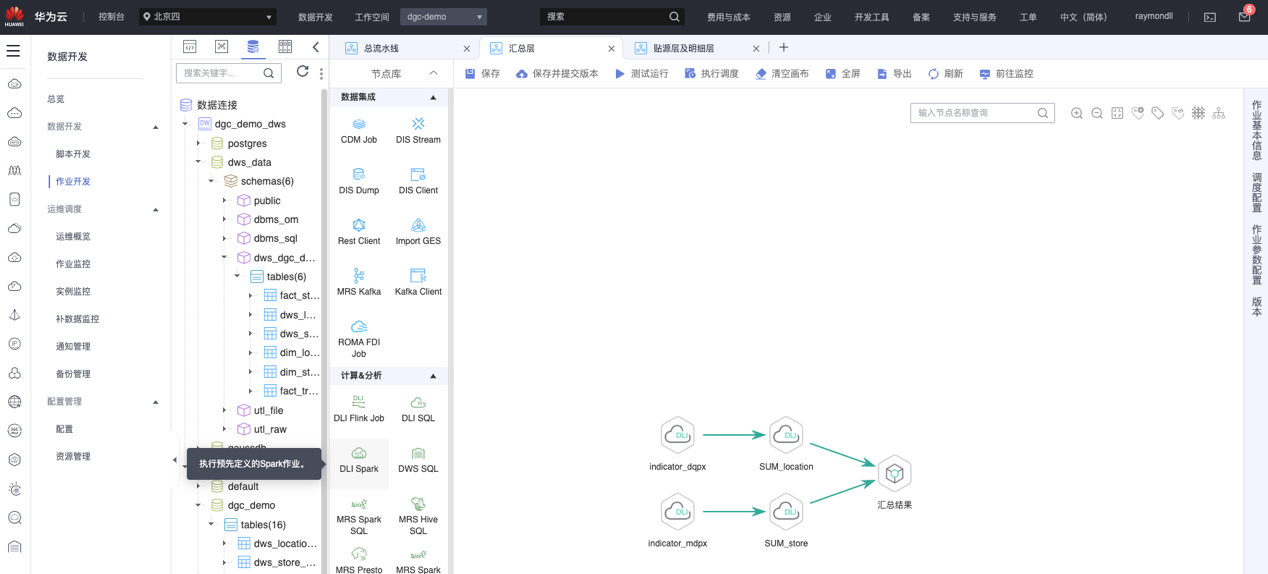
Task: Switch to the job view icon in the explorer
Action: pyautogui.click(x=222, y=47)
